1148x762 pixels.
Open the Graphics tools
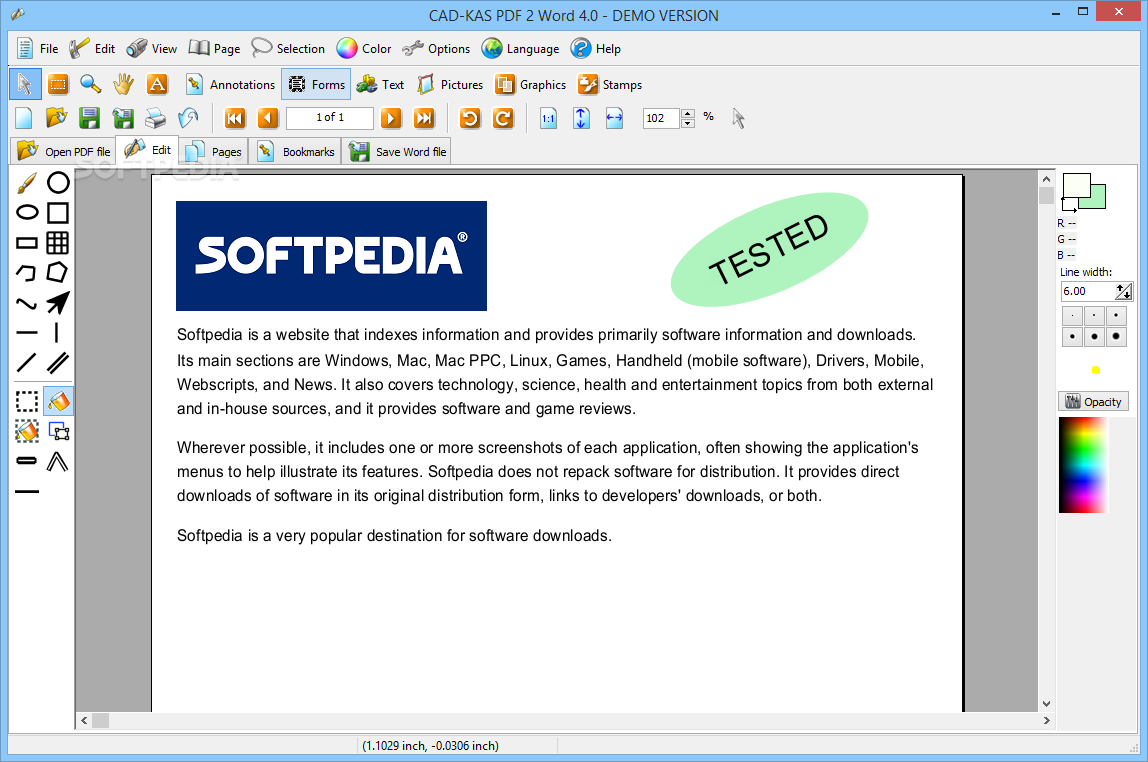coord(530,84)
